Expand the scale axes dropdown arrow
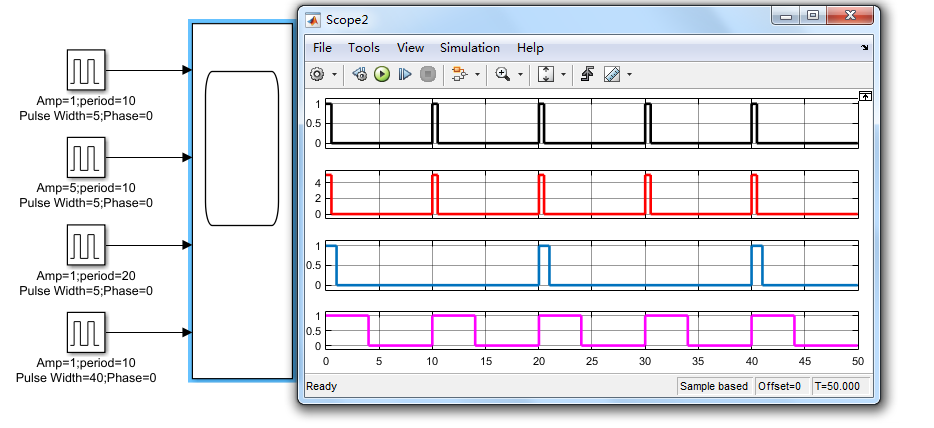The height and width of the screenshot is (428, 934). (x=563, y=75)
